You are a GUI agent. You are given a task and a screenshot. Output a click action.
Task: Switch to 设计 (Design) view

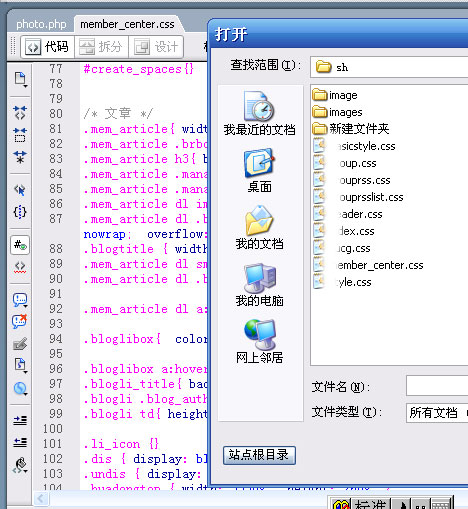click(x=156, y=47)
